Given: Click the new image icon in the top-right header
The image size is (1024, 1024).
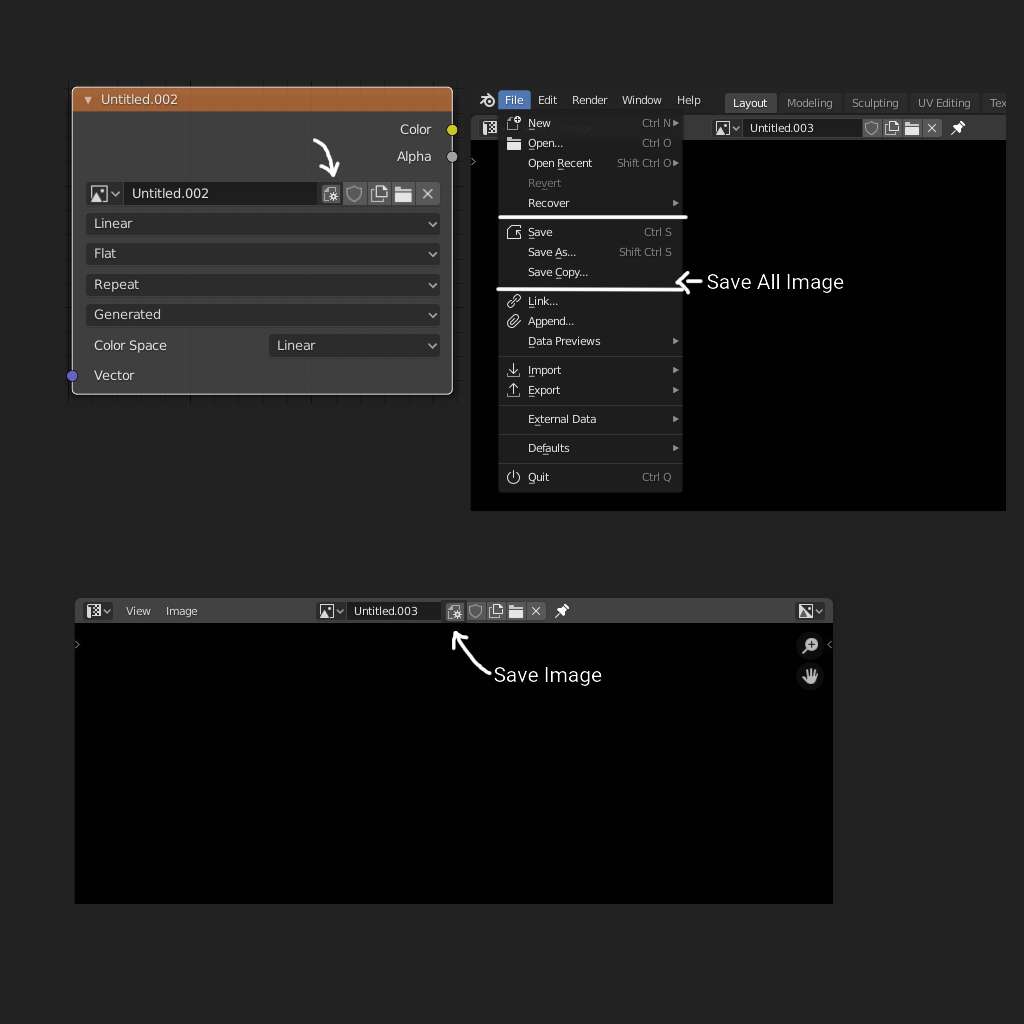Looking at the screenshot, I should click(892, 128).
